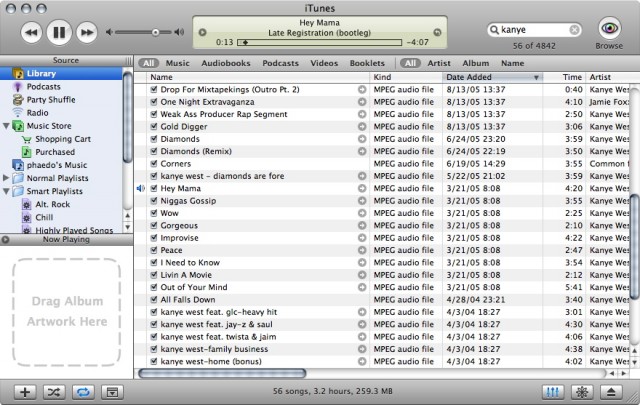This screenshot has width=640, height=405.
Task: Toggle shuffle playback mode
Action: [54, 391]
